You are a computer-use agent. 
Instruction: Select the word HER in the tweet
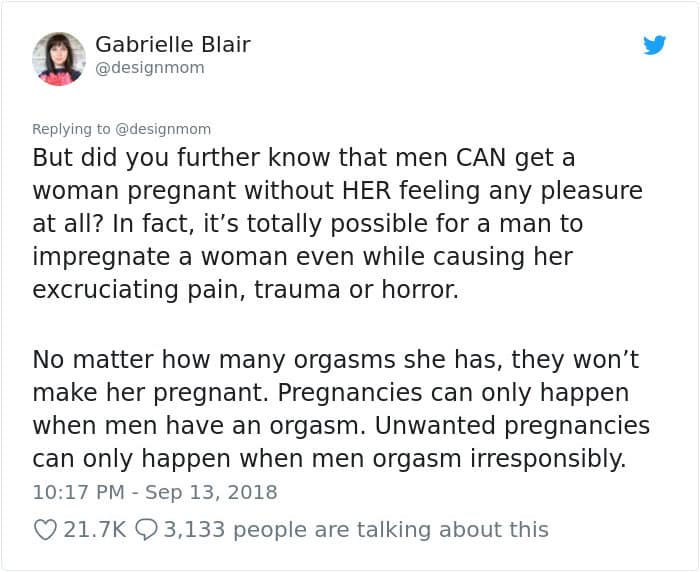[x=367, y=190]
